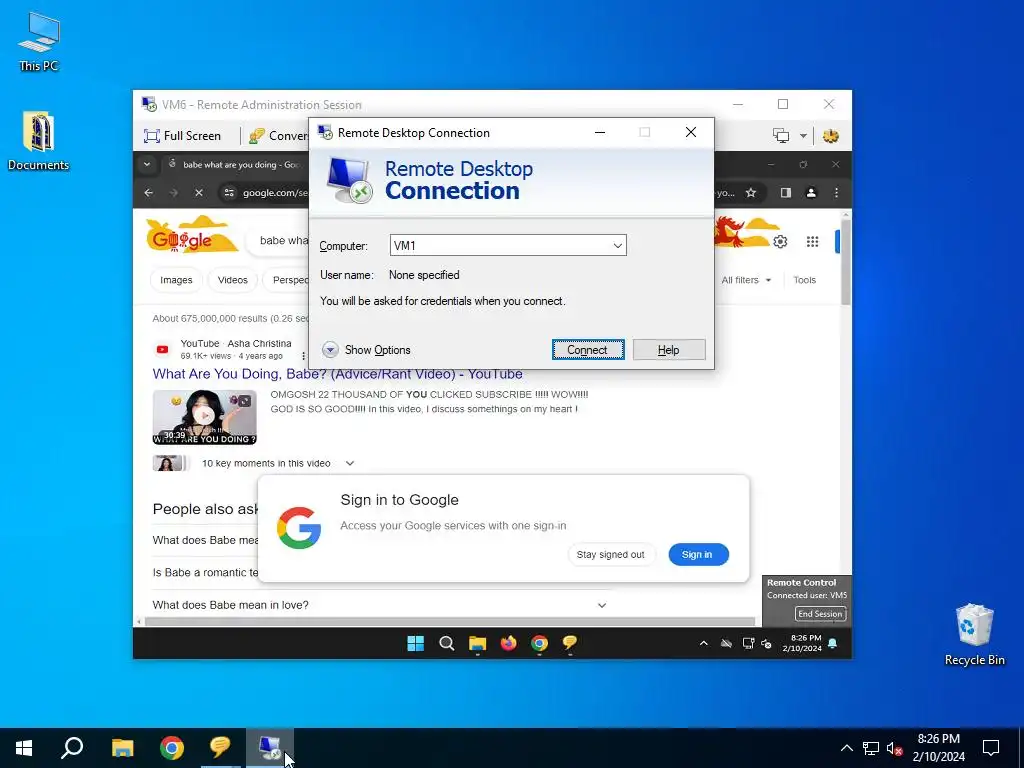The height and width of the screenshot is (768, 1024).
Task: Open remote notification bell
Action: click(x=833, y=644)
